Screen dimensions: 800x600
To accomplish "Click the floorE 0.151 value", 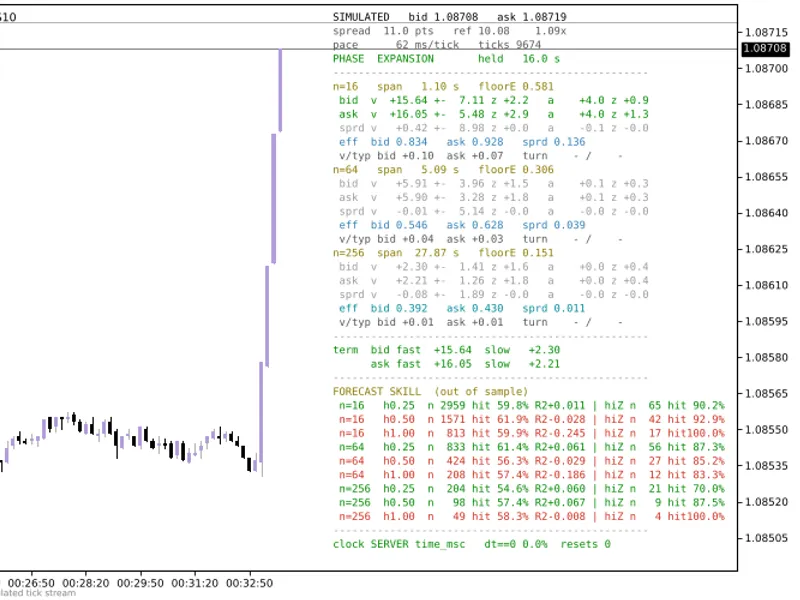I will coord(516,253).
